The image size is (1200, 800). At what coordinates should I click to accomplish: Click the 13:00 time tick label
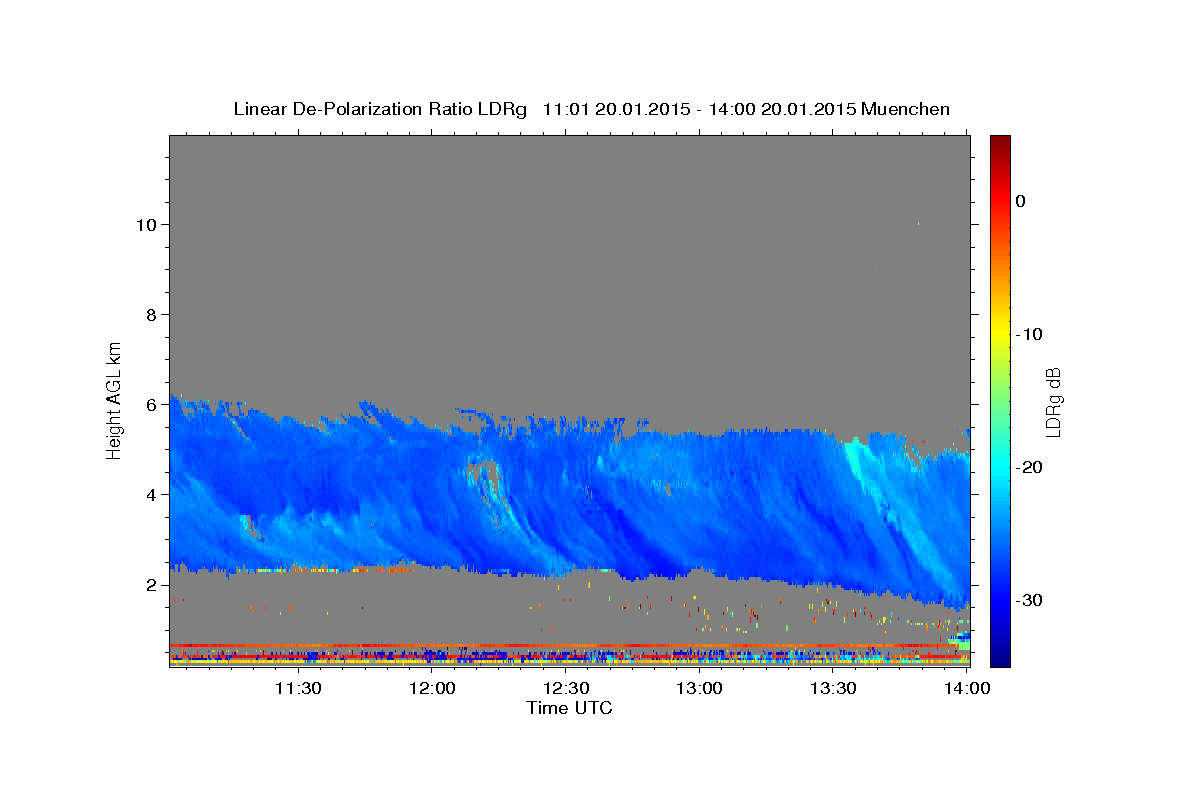click(700, 688)
